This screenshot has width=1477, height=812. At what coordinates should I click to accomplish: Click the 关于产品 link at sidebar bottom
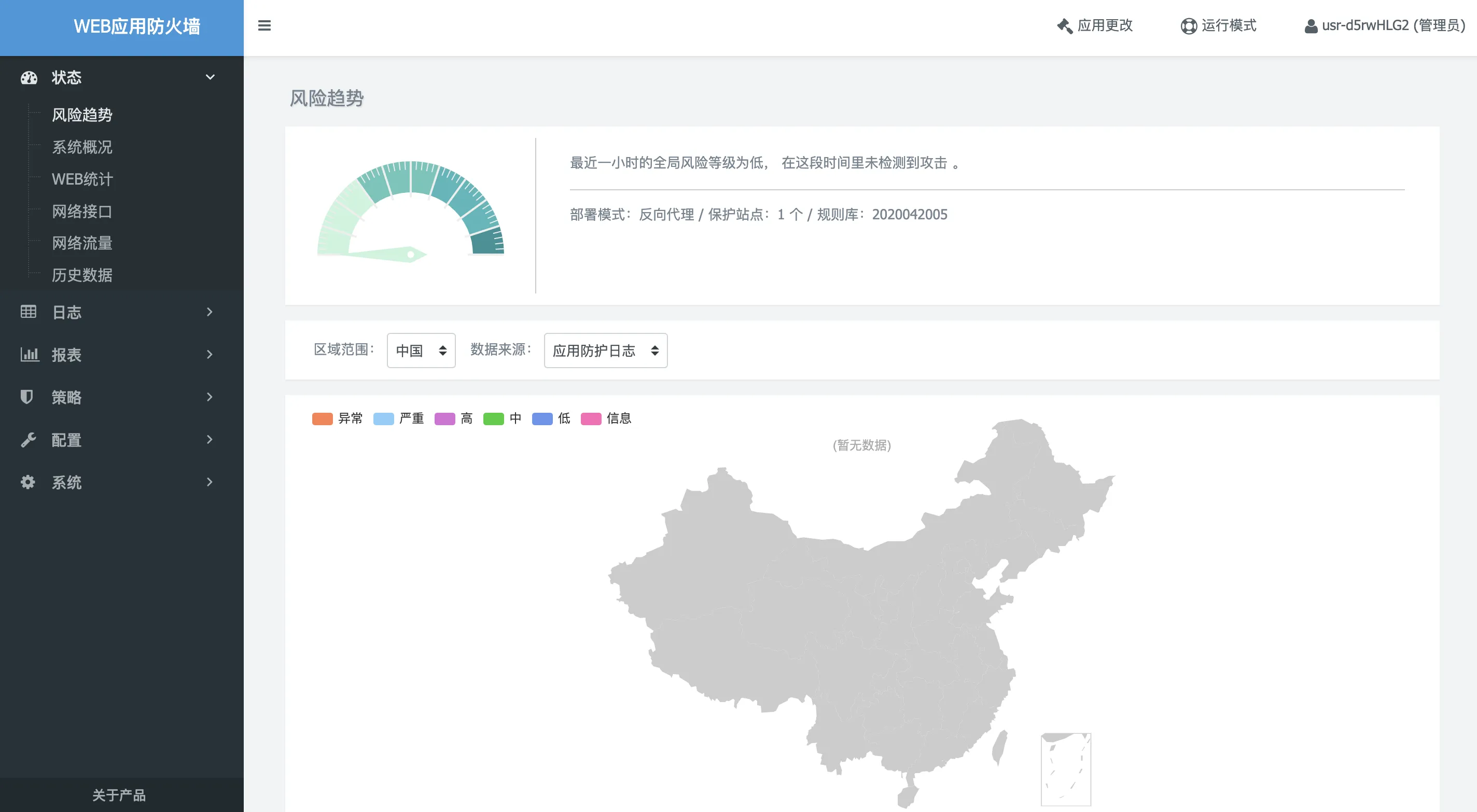point(119,795)
